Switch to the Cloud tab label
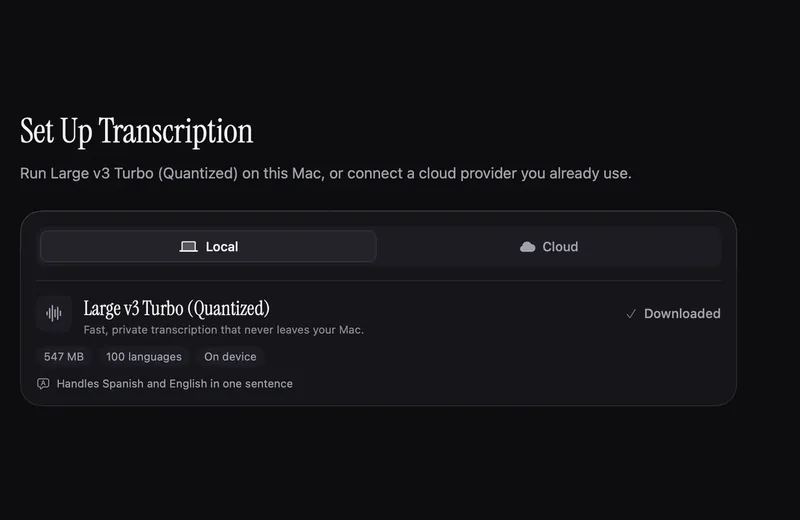 pyautogui.click(x=560, y=247)
